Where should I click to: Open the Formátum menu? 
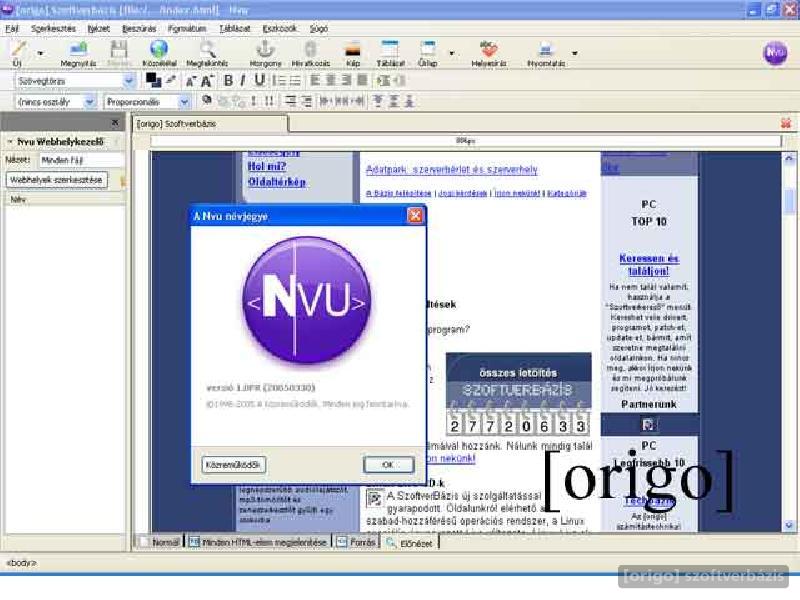point(187,29)
